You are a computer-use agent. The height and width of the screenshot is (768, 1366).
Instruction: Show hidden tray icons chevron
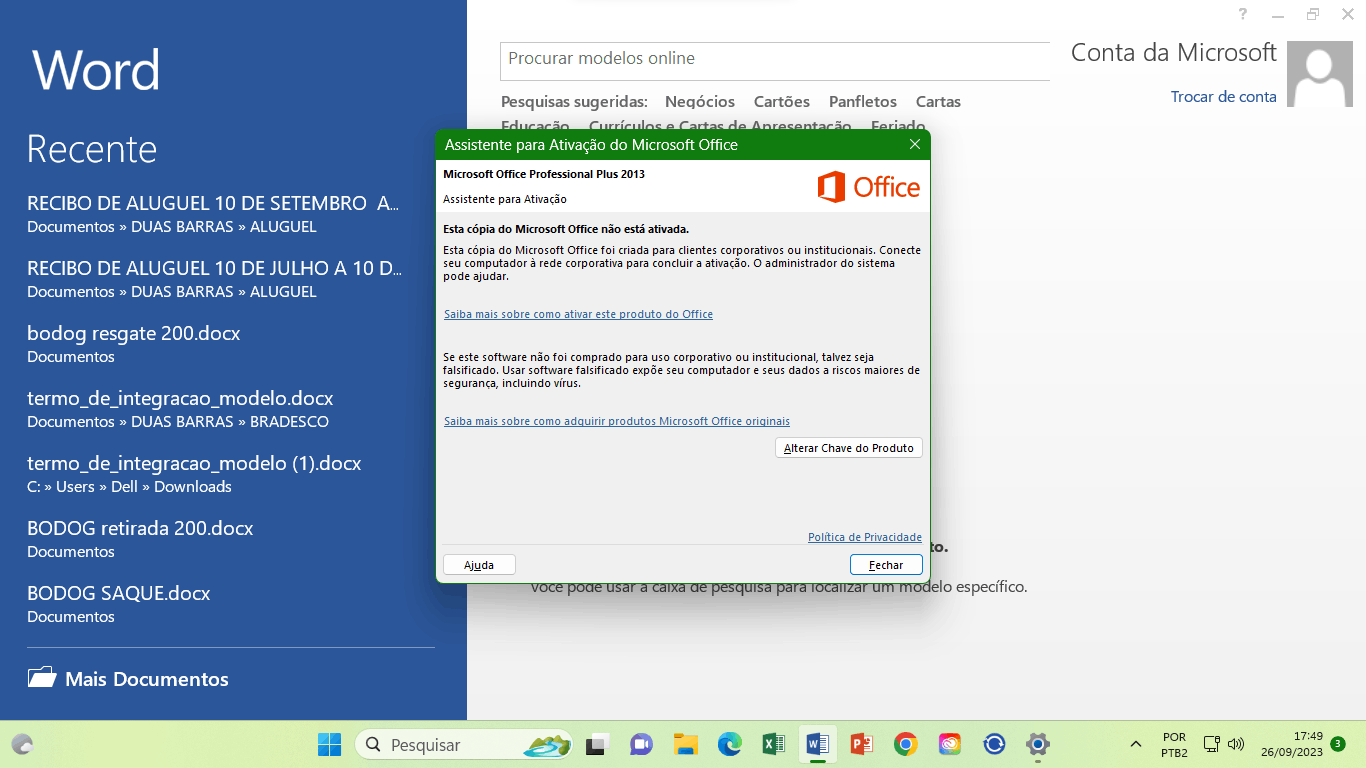click(1136, 744)
